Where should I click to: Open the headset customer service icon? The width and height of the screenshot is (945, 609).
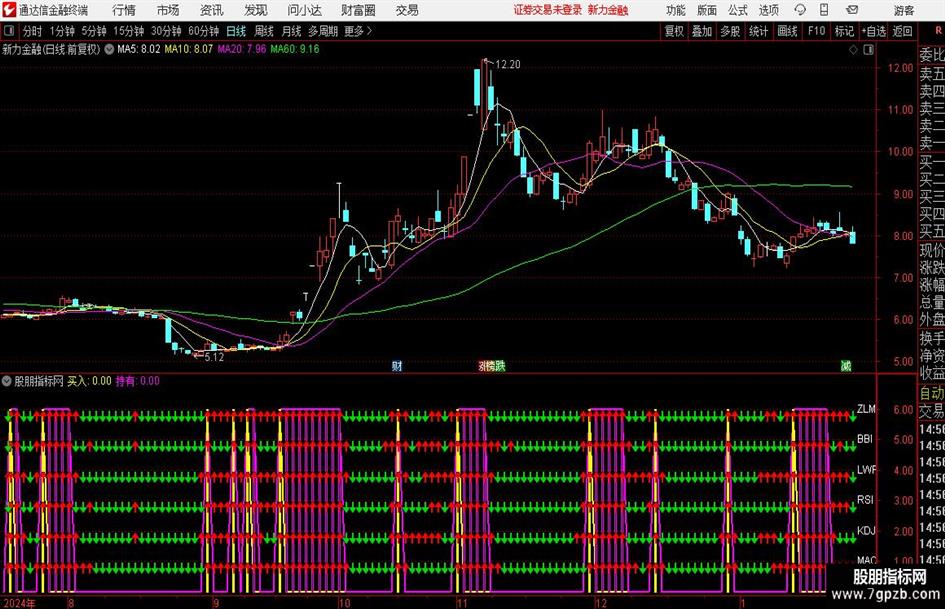(x=800, y=10)
